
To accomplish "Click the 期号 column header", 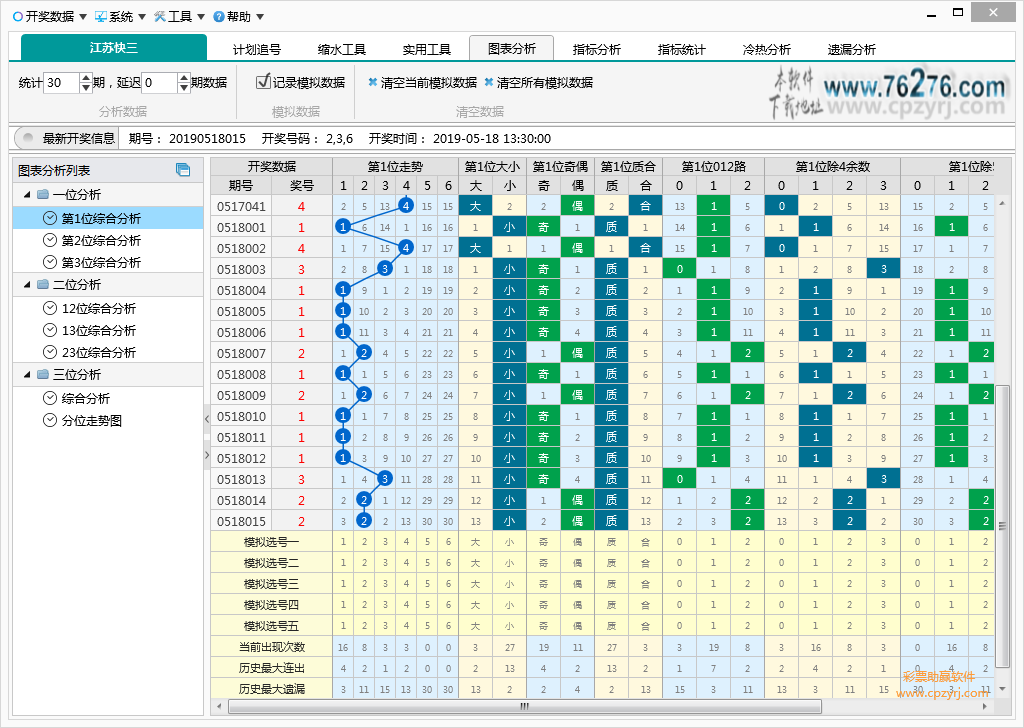I will pos(241,185).
